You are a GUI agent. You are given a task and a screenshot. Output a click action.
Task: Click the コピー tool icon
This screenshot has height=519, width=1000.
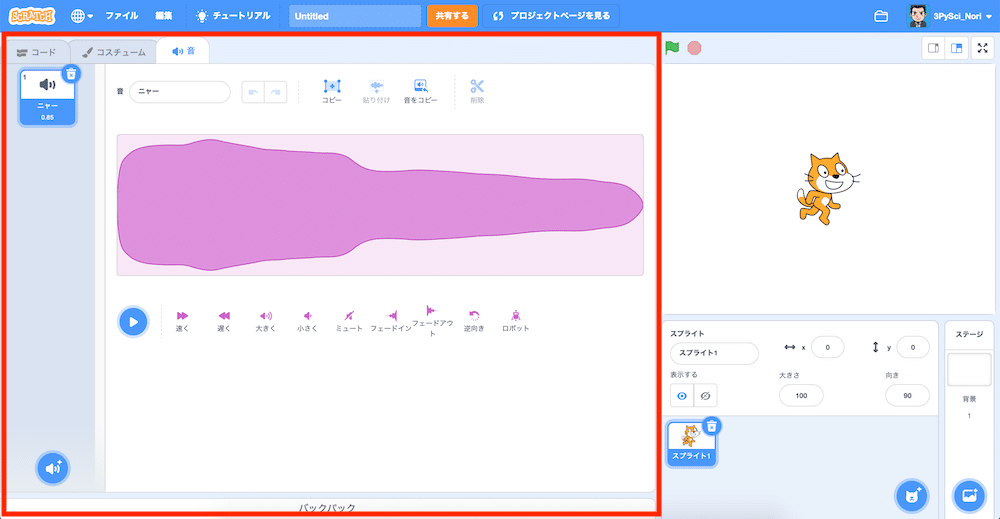click(x=332, y=91)
